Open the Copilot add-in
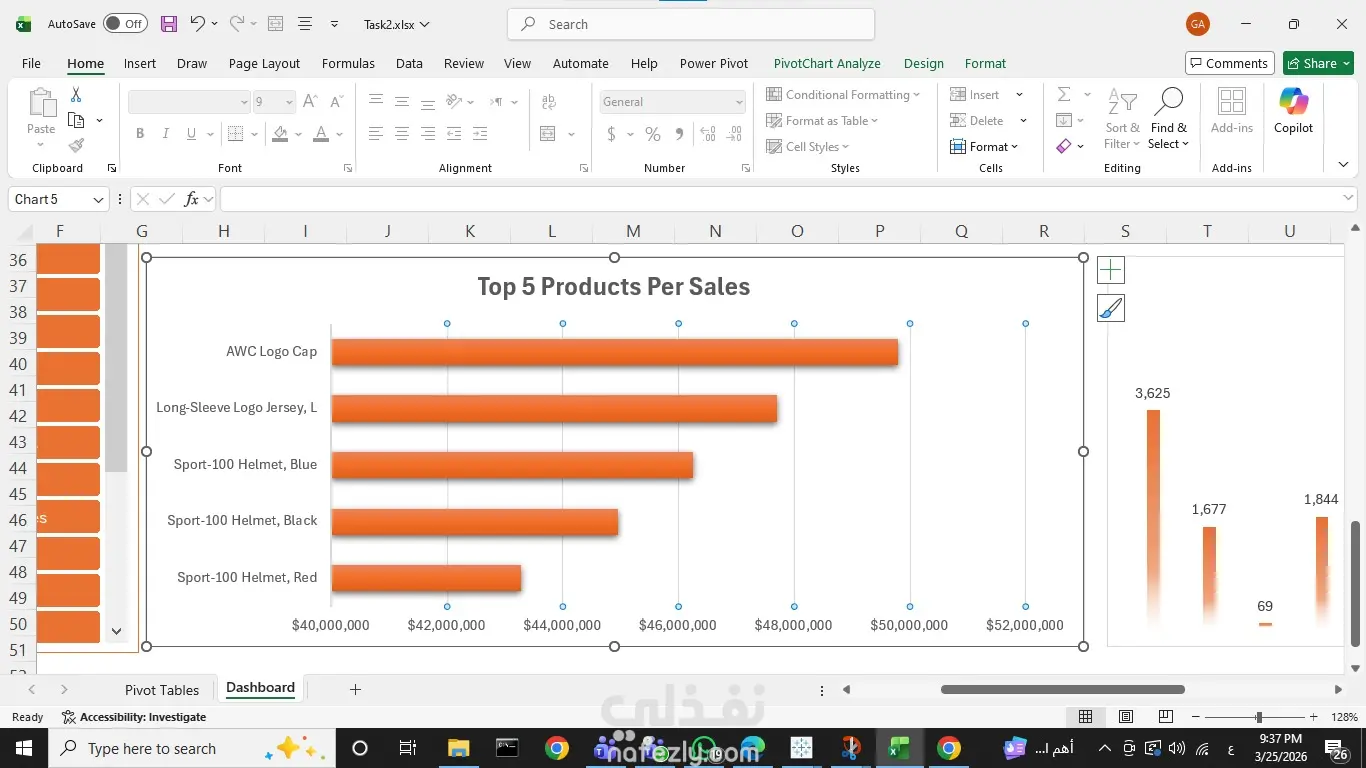The image size is (1366, 768). tap(1293, 110)
